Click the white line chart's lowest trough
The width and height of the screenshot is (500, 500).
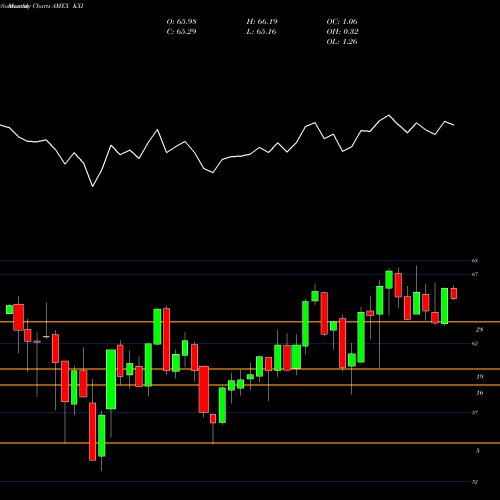(93, 186)
